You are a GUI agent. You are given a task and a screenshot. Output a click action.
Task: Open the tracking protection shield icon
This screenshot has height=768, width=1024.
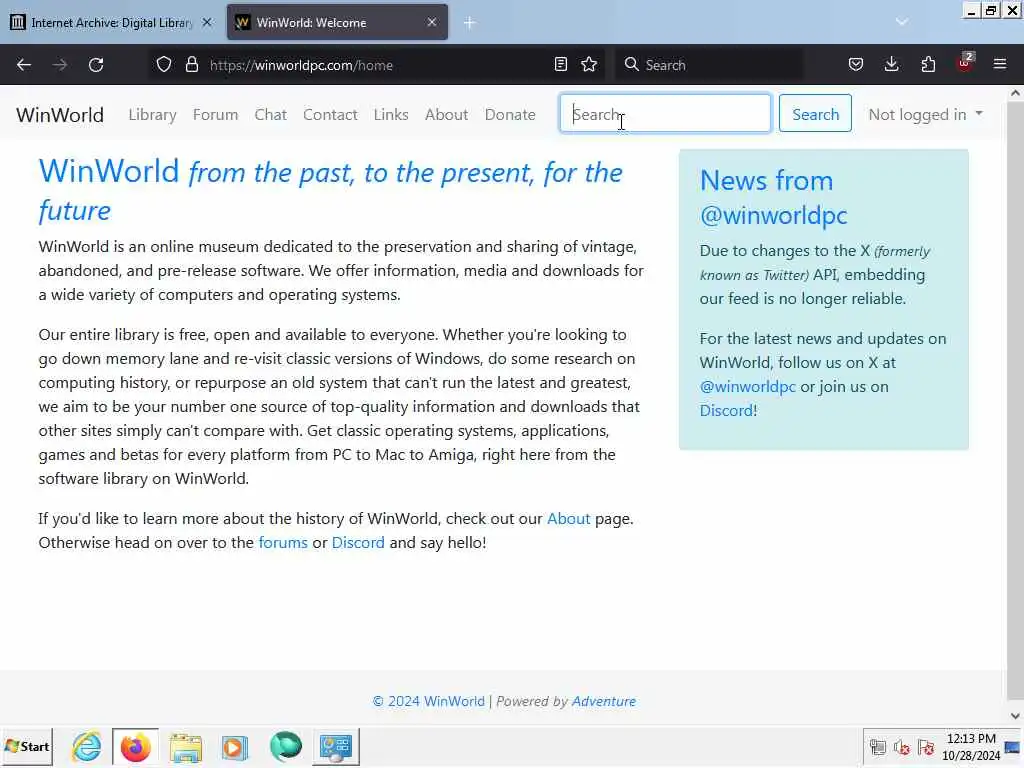[x=164, y=65]
